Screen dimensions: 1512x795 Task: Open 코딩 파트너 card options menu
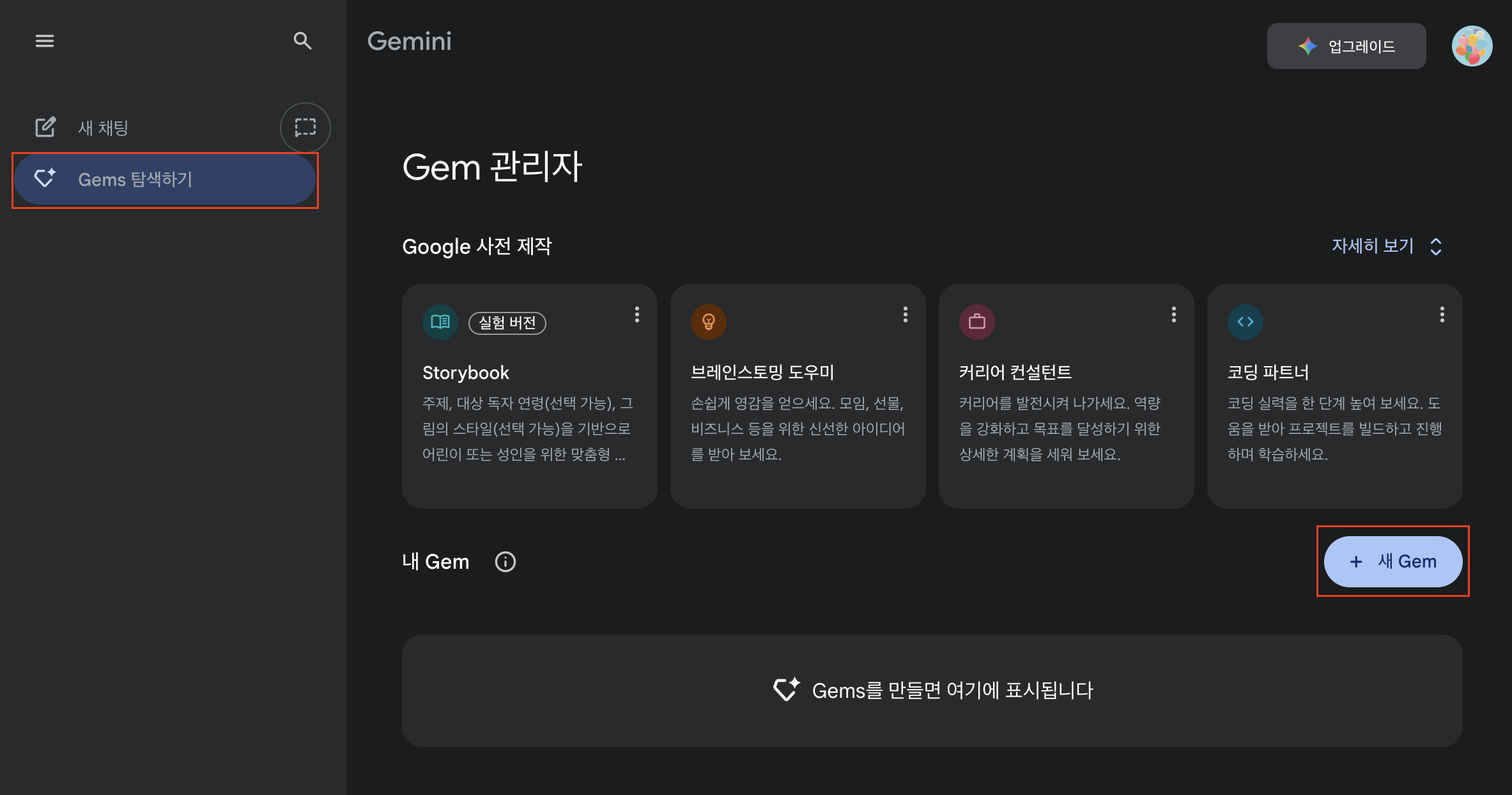click(x=1442, y=314)
